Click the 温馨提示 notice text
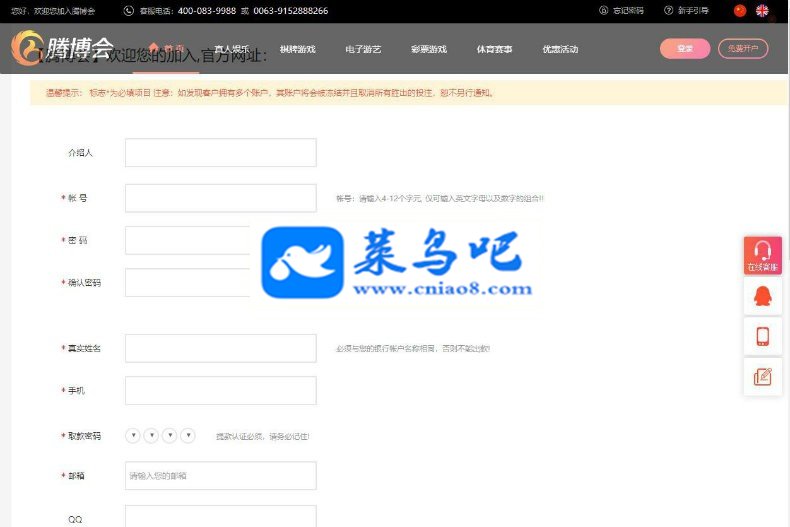 point(270,93)
